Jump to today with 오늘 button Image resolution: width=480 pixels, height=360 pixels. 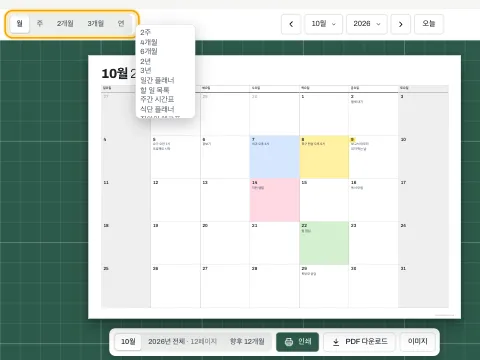click(429, 24)
